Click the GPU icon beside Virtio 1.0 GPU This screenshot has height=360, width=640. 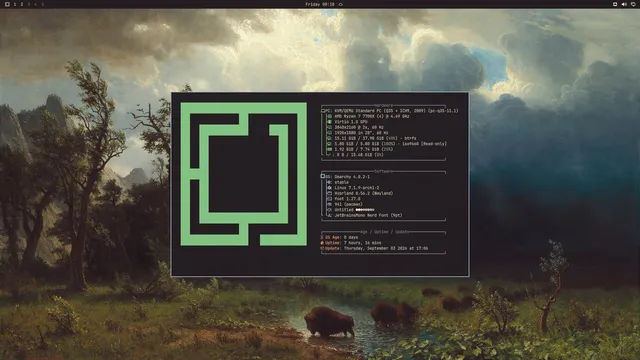pos(329,122)
